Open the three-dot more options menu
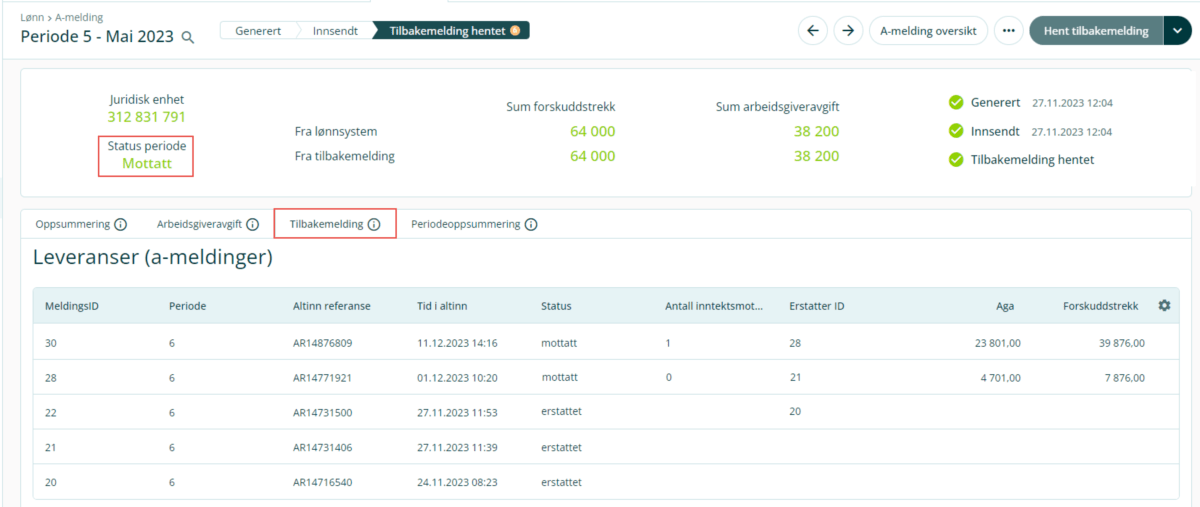The image size is (1200, 507). [x=1008, y=31]
